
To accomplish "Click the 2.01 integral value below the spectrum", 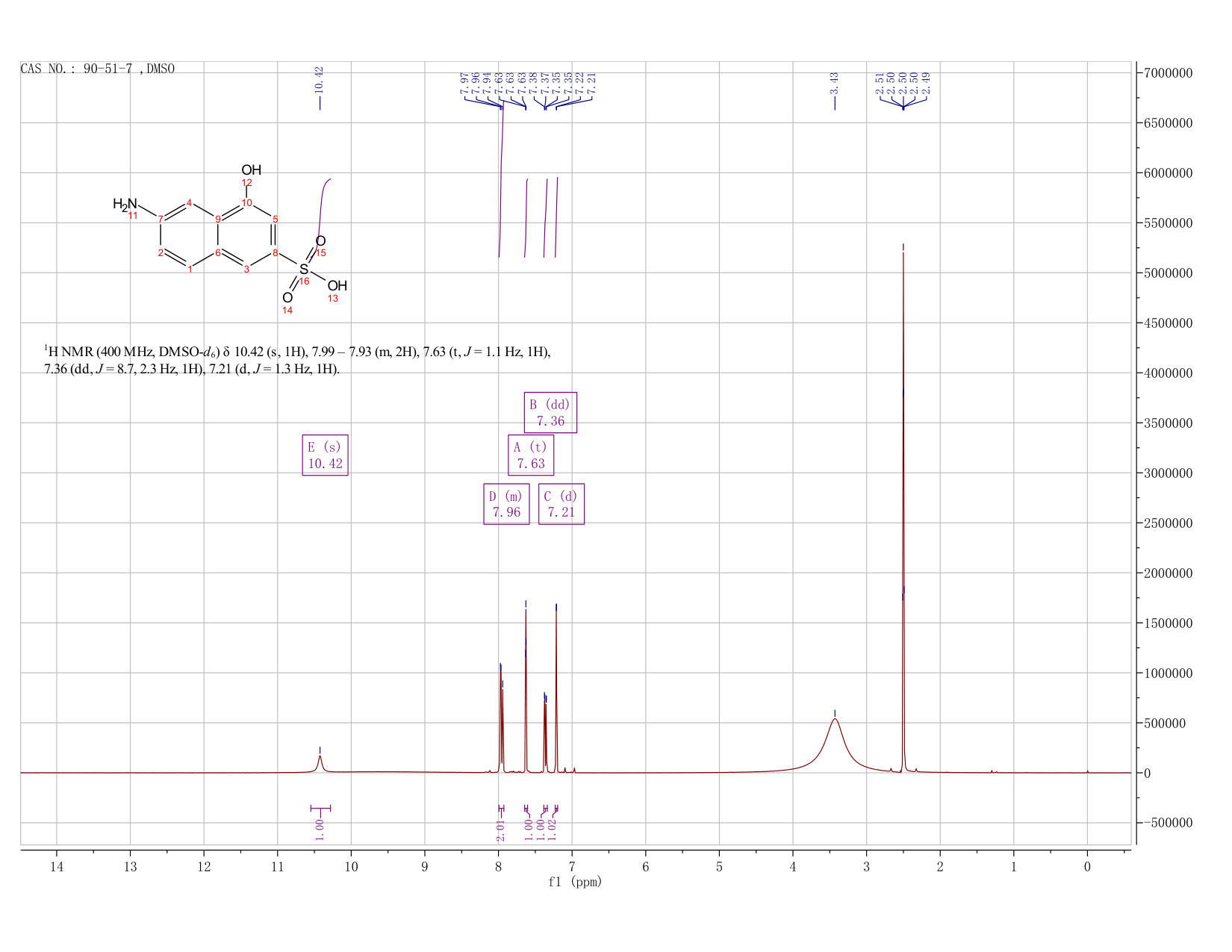I will pyautogui.click(x=500, y=830).
